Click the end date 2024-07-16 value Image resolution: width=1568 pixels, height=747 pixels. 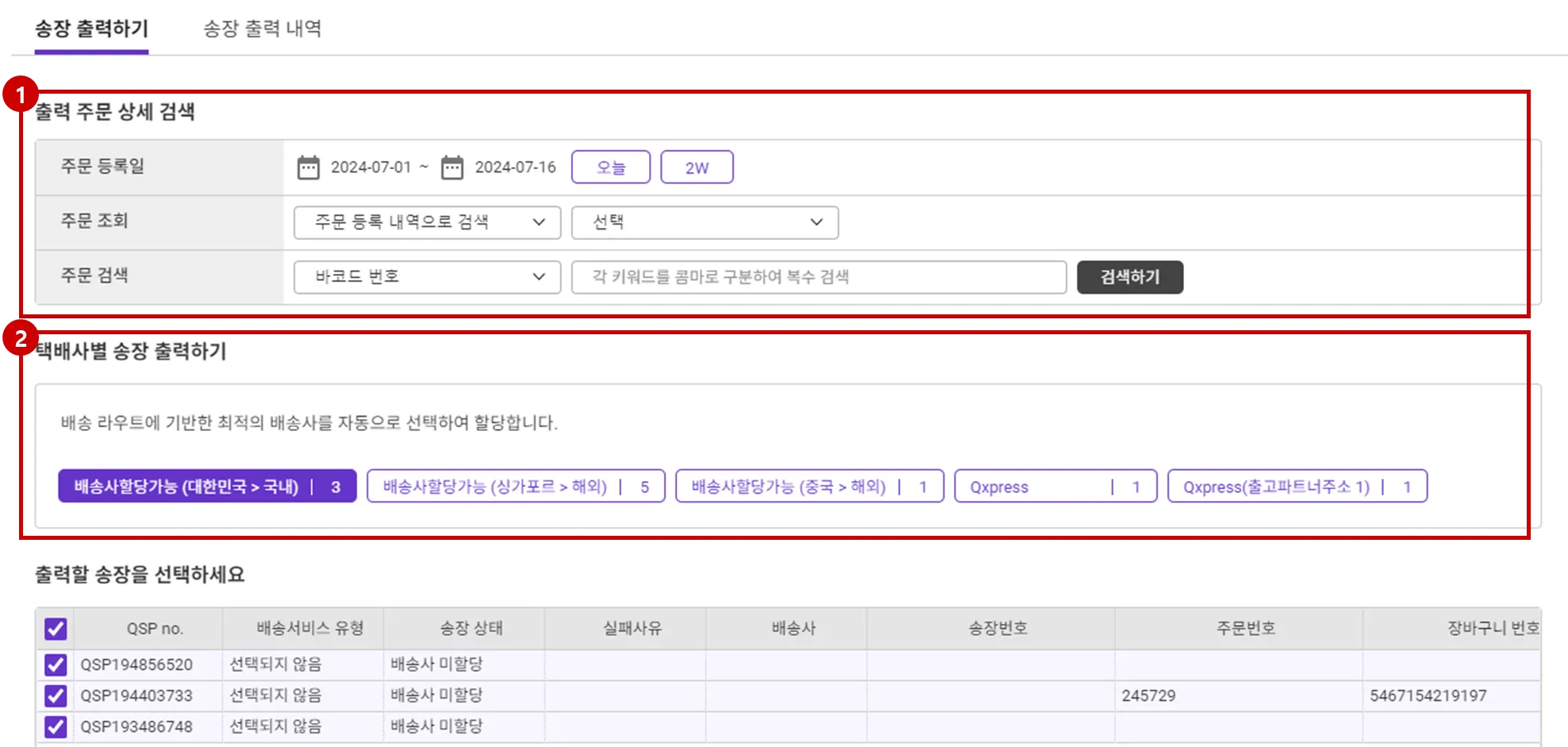(x=516, y=167)
